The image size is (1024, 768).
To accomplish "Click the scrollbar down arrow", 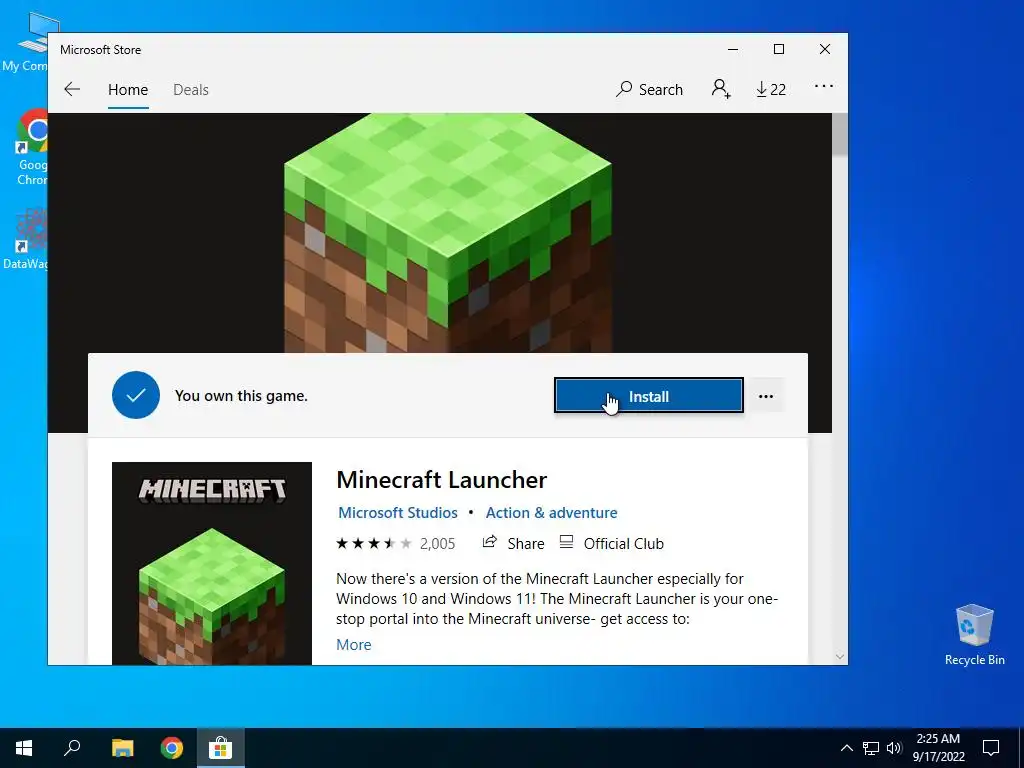I will 840,656.
